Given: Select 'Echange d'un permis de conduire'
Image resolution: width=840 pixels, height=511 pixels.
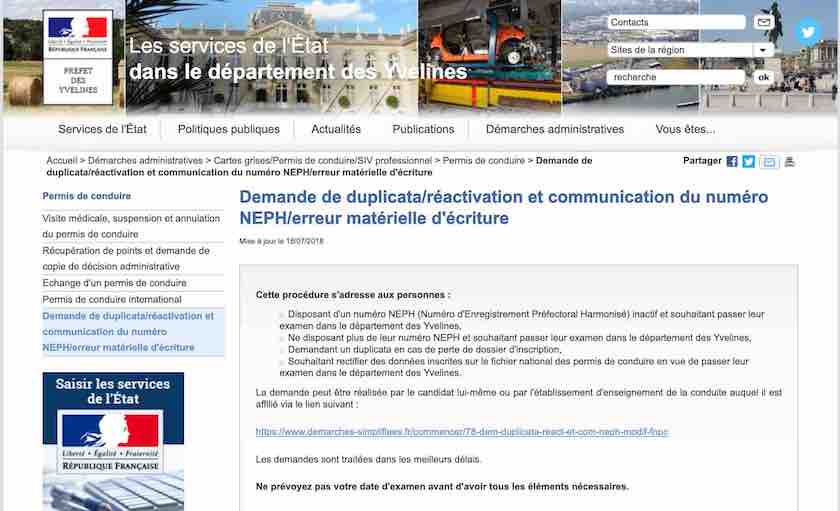Looking at the screenshot, I should click(114, 283).
